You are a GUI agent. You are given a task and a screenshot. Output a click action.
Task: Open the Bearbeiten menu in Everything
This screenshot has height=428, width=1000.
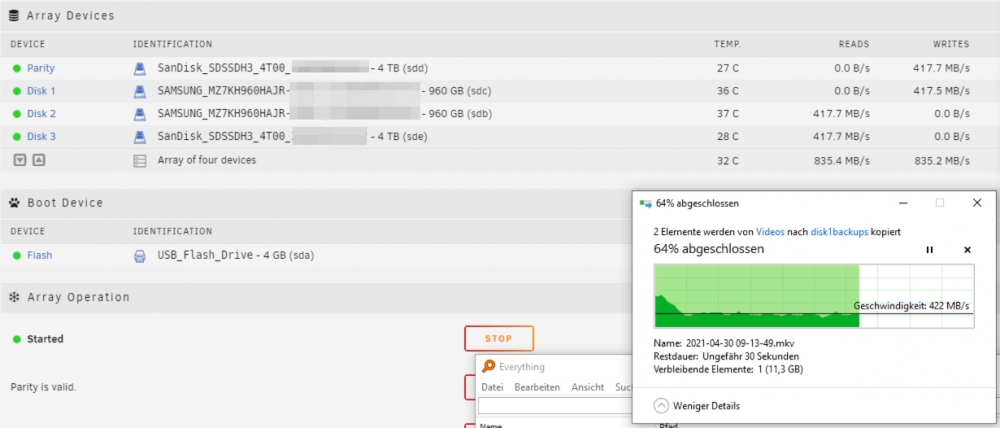coord(537,387)
